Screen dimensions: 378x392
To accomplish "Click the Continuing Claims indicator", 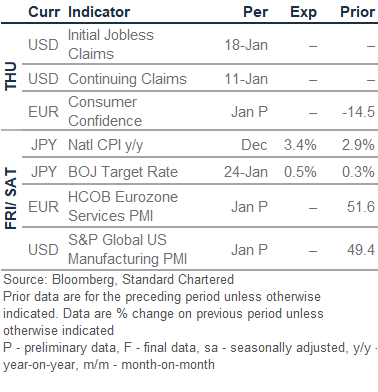I will point(127,79).
